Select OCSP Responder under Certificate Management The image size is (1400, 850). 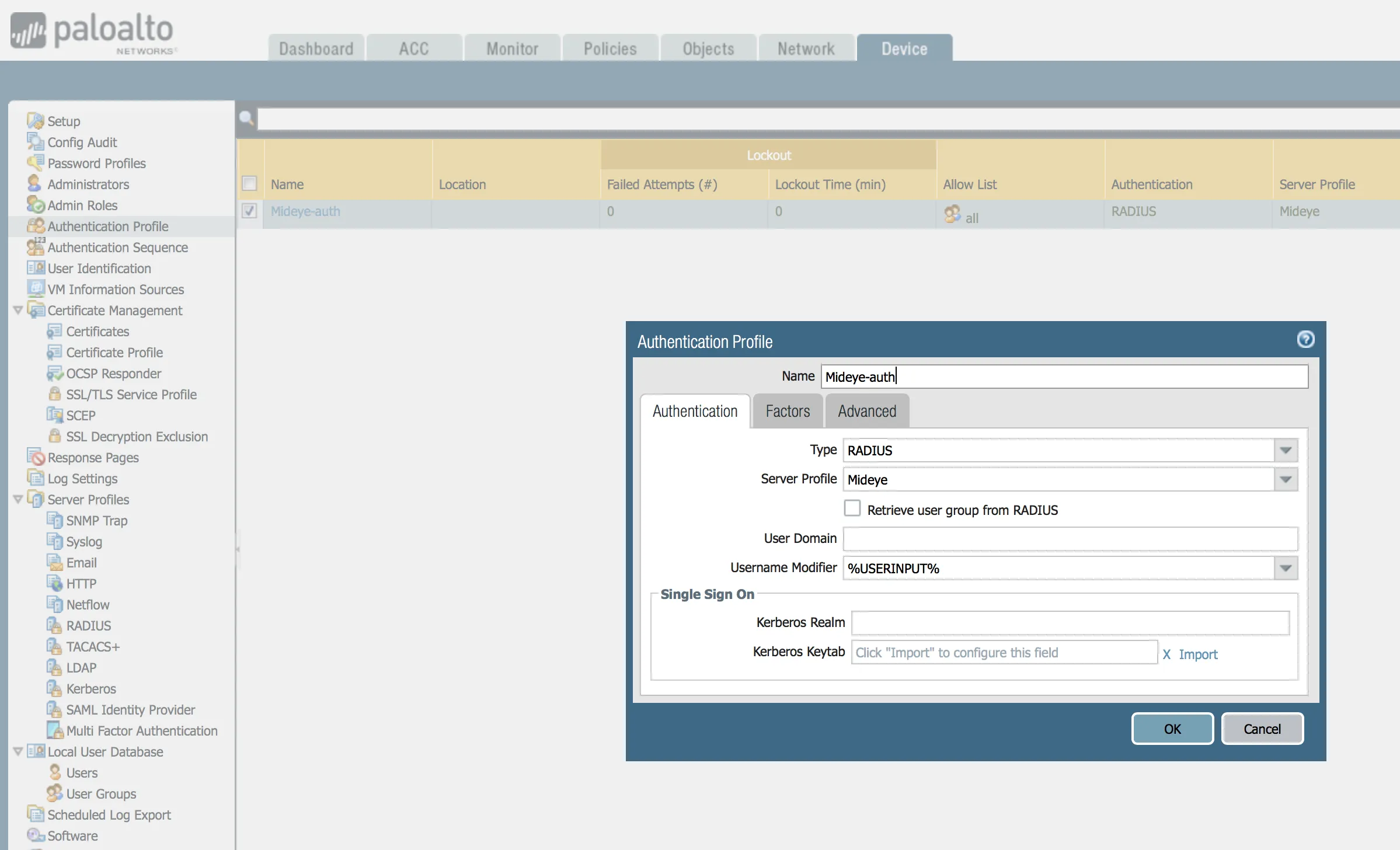tap(113, 373)
